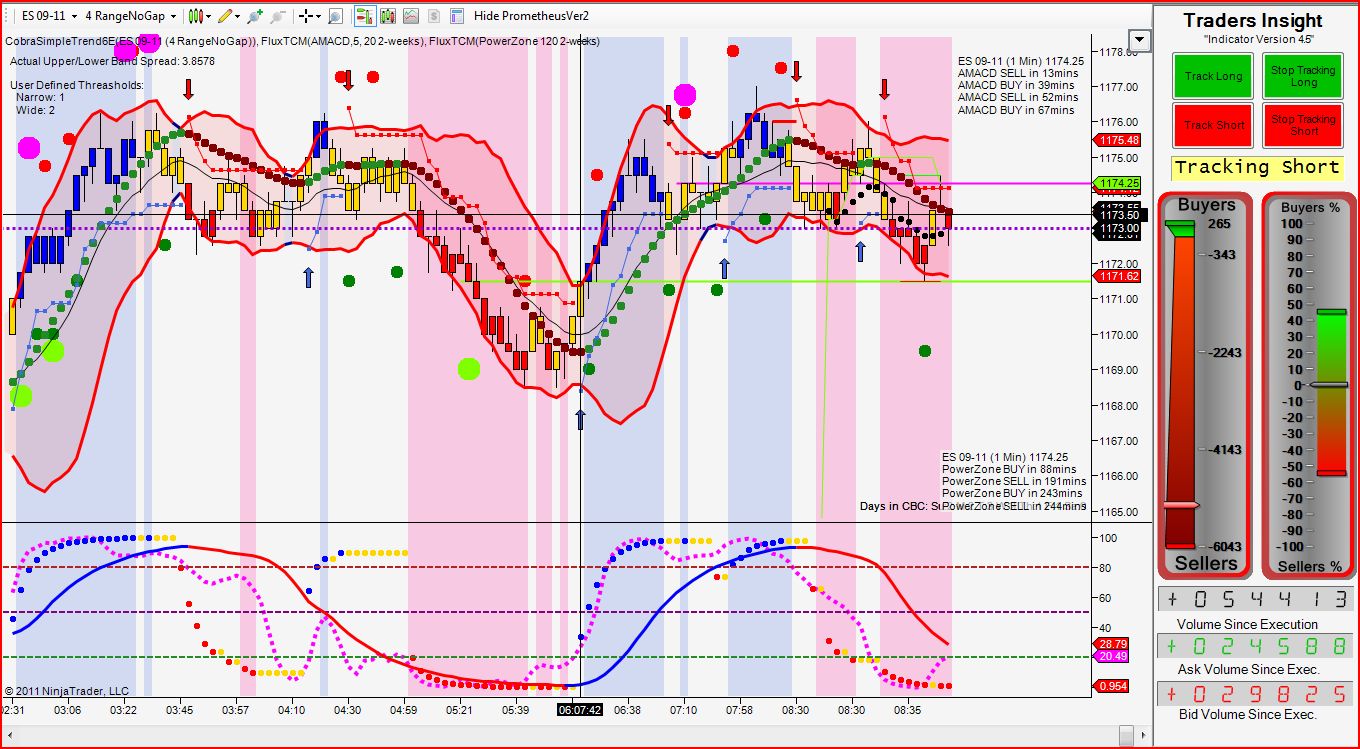
Task: Click the "AMACD SELL in 13mins" text
Action: pyautogui.click(x=1018, y=73)
